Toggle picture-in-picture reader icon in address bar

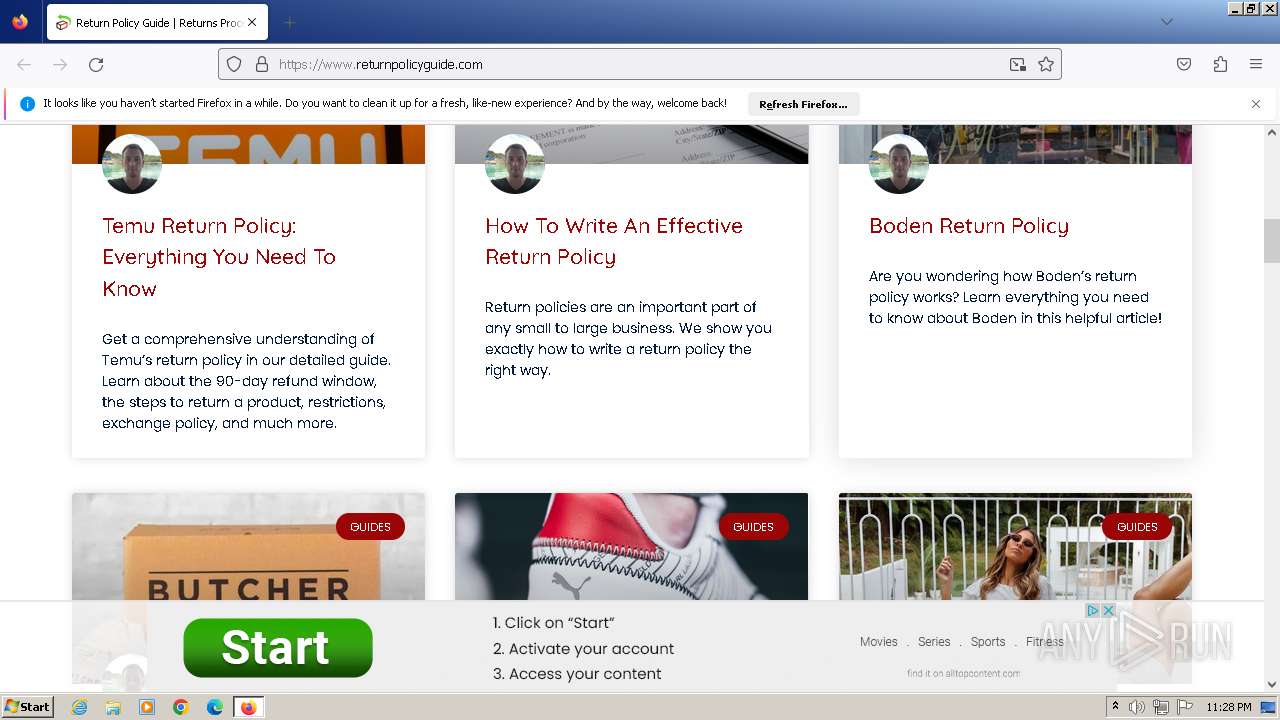coord(1018,64)
